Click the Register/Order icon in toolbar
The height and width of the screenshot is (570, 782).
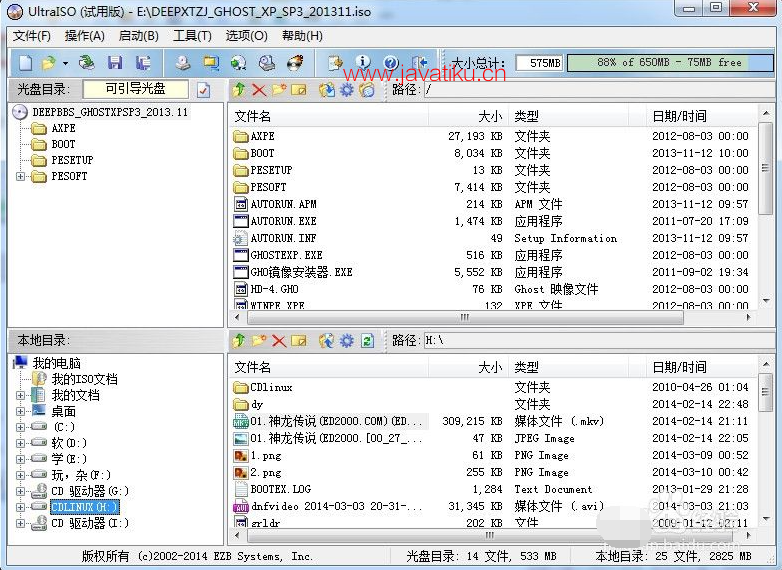[x=335, y=63]
